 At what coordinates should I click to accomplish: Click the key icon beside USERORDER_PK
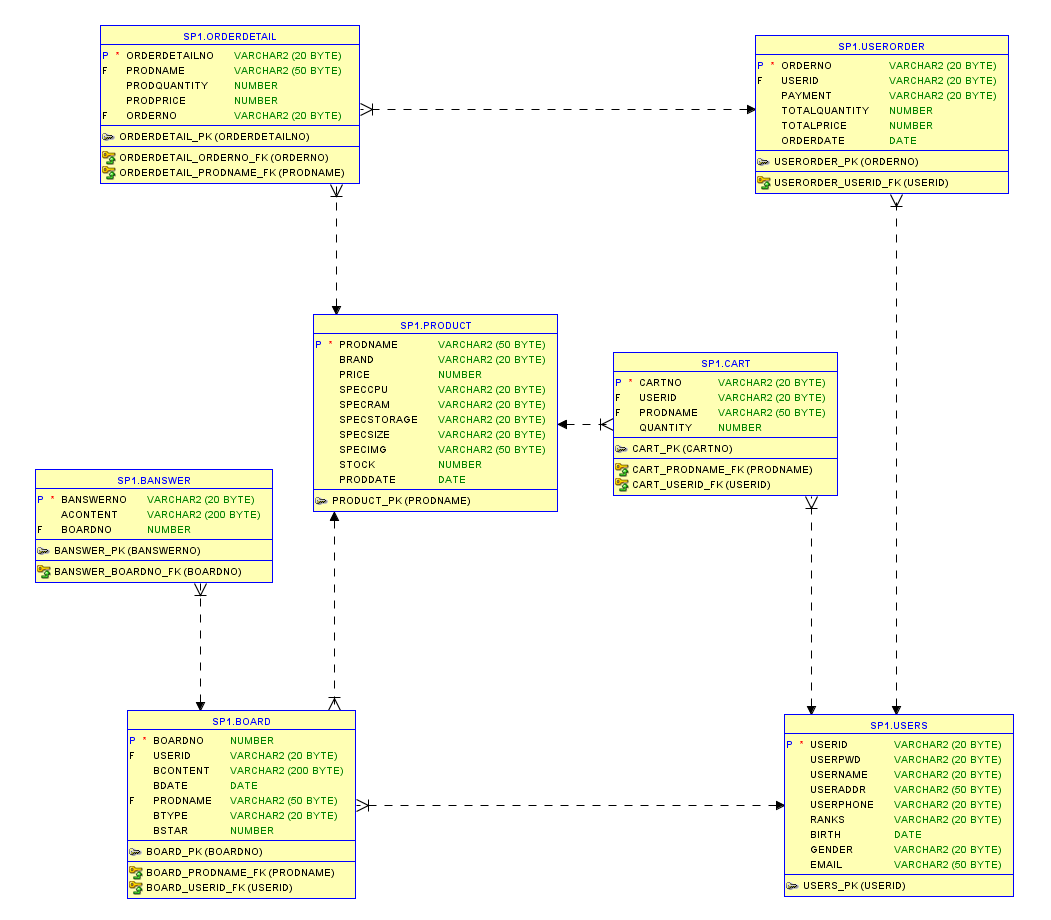765,161
